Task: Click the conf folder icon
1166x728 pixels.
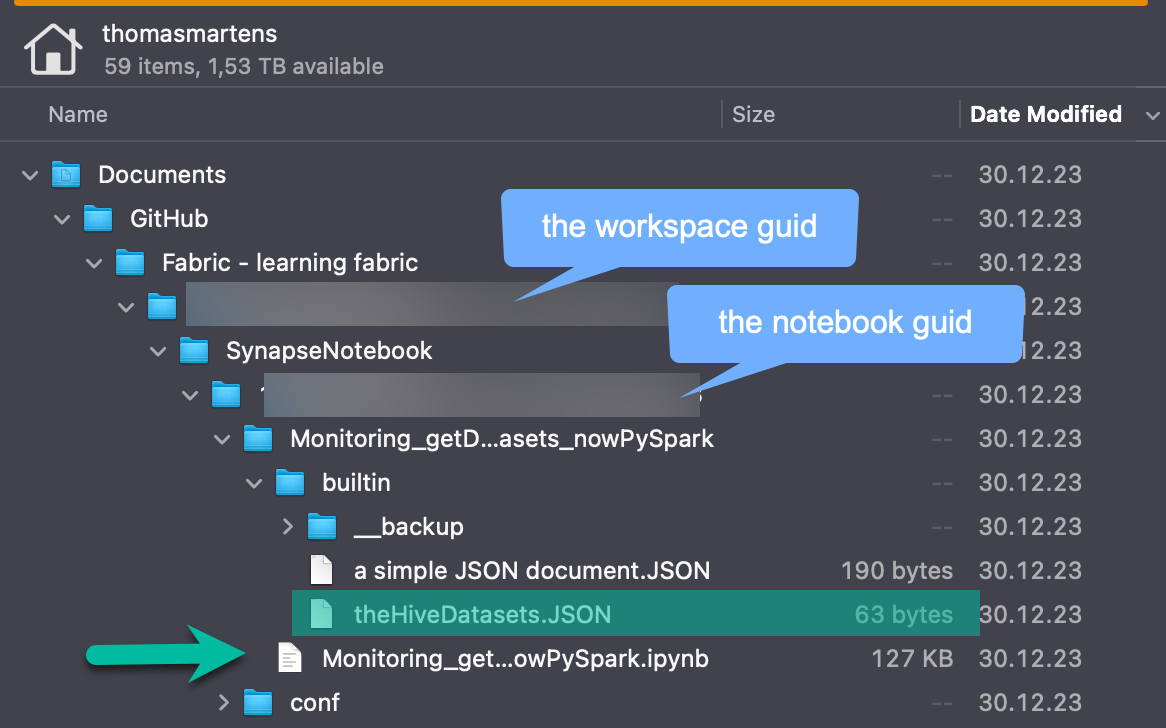Action: coord(258,702)
